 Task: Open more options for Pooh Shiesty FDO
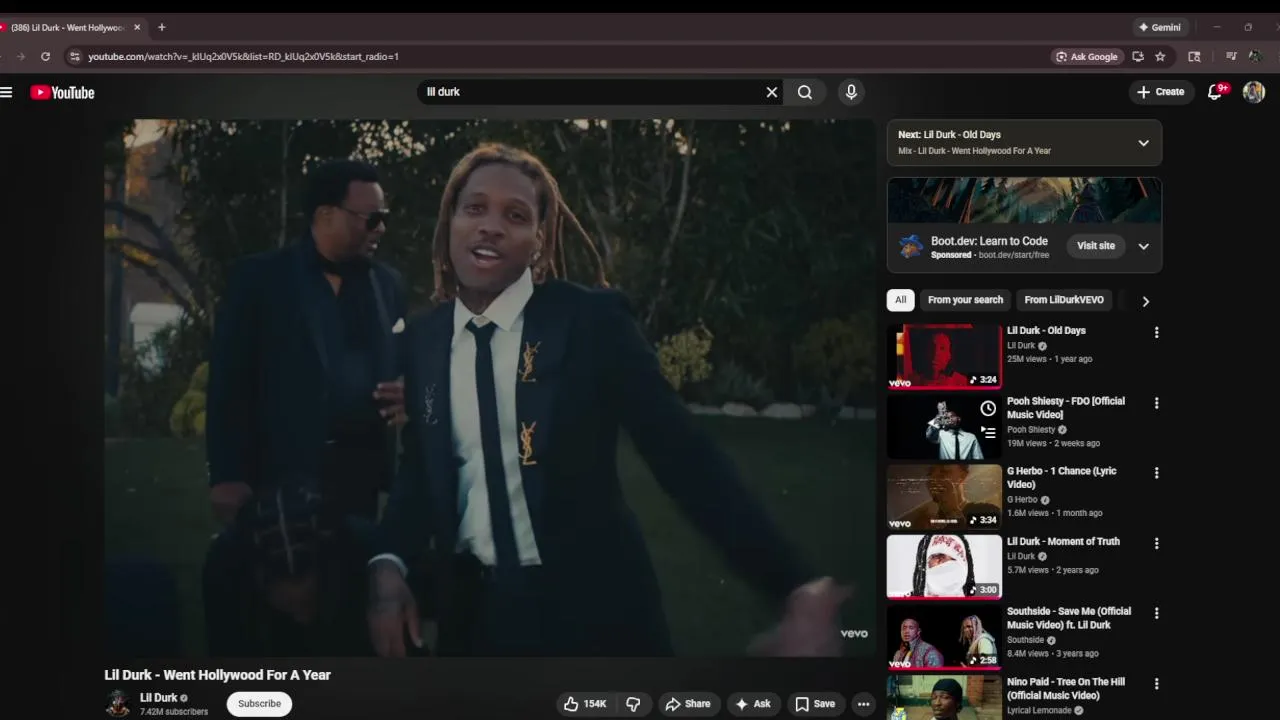(x=1156, y=403)
